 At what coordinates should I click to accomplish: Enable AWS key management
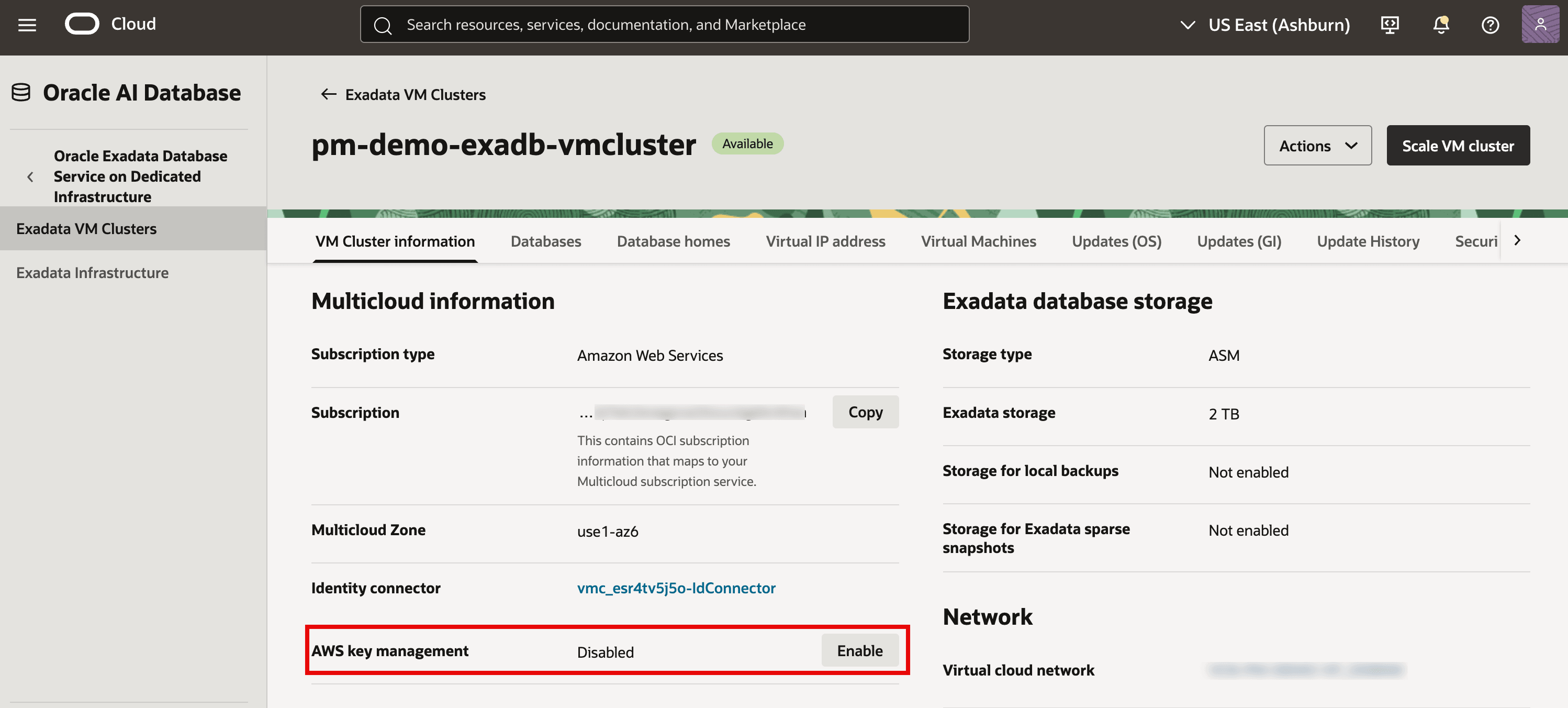pos(859,651)
